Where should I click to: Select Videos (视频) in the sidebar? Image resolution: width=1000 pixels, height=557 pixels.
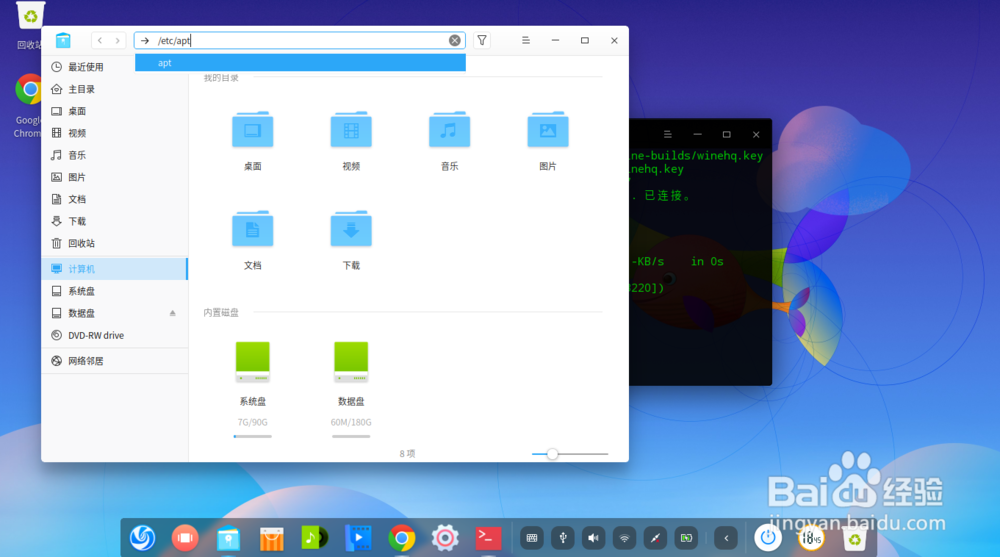click(115, 133)
